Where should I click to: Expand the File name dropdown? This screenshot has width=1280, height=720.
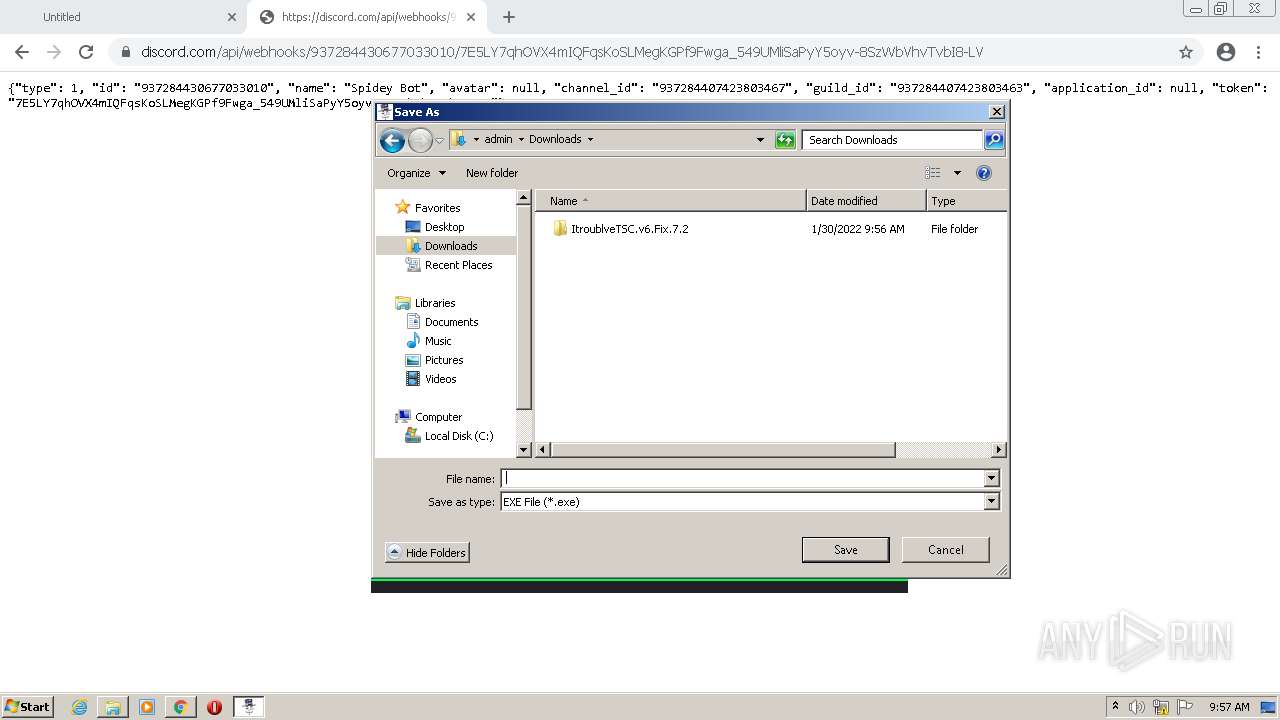click(x=991, y=479)
